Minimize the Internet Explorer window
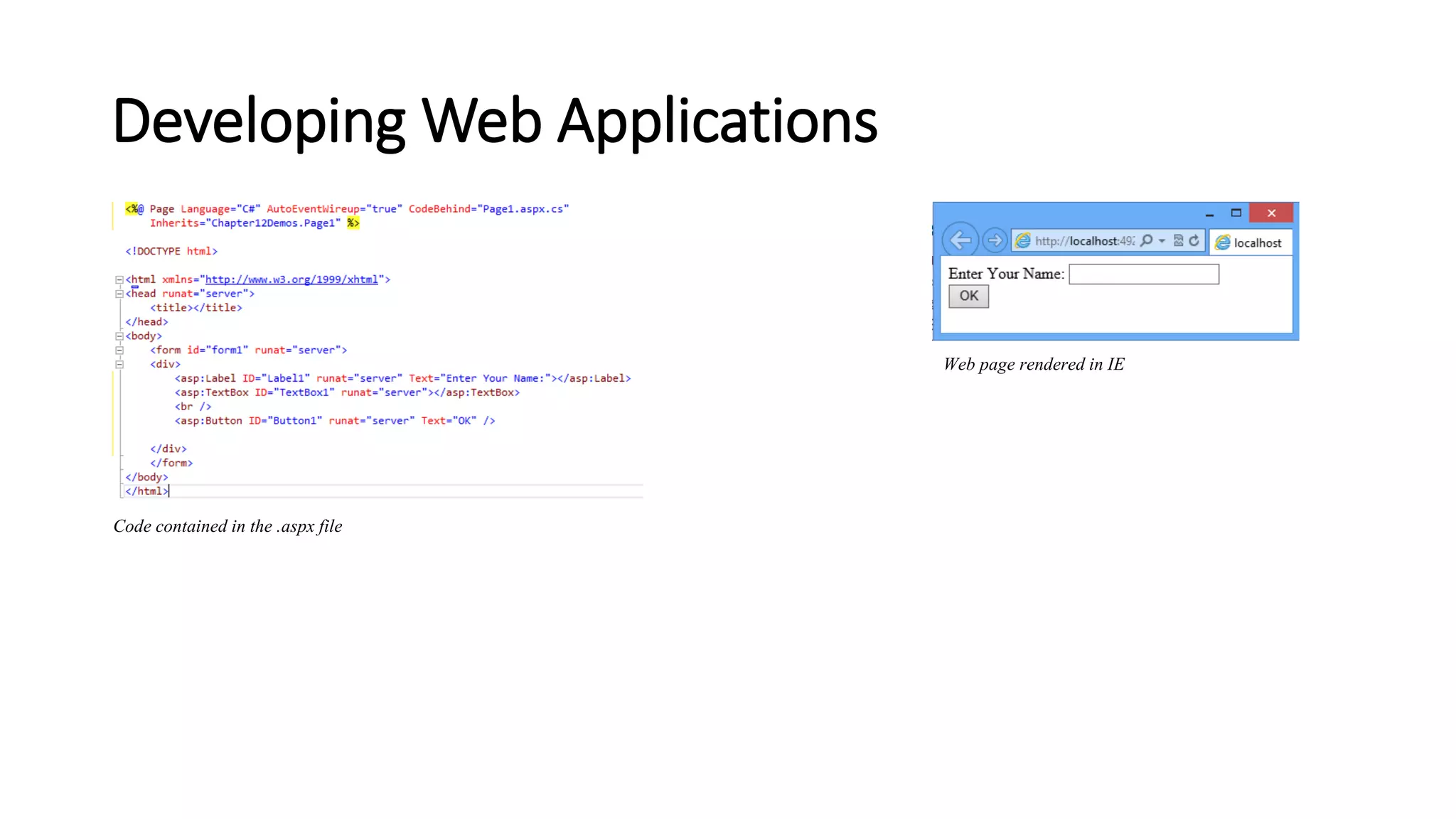 point(1209,213)
